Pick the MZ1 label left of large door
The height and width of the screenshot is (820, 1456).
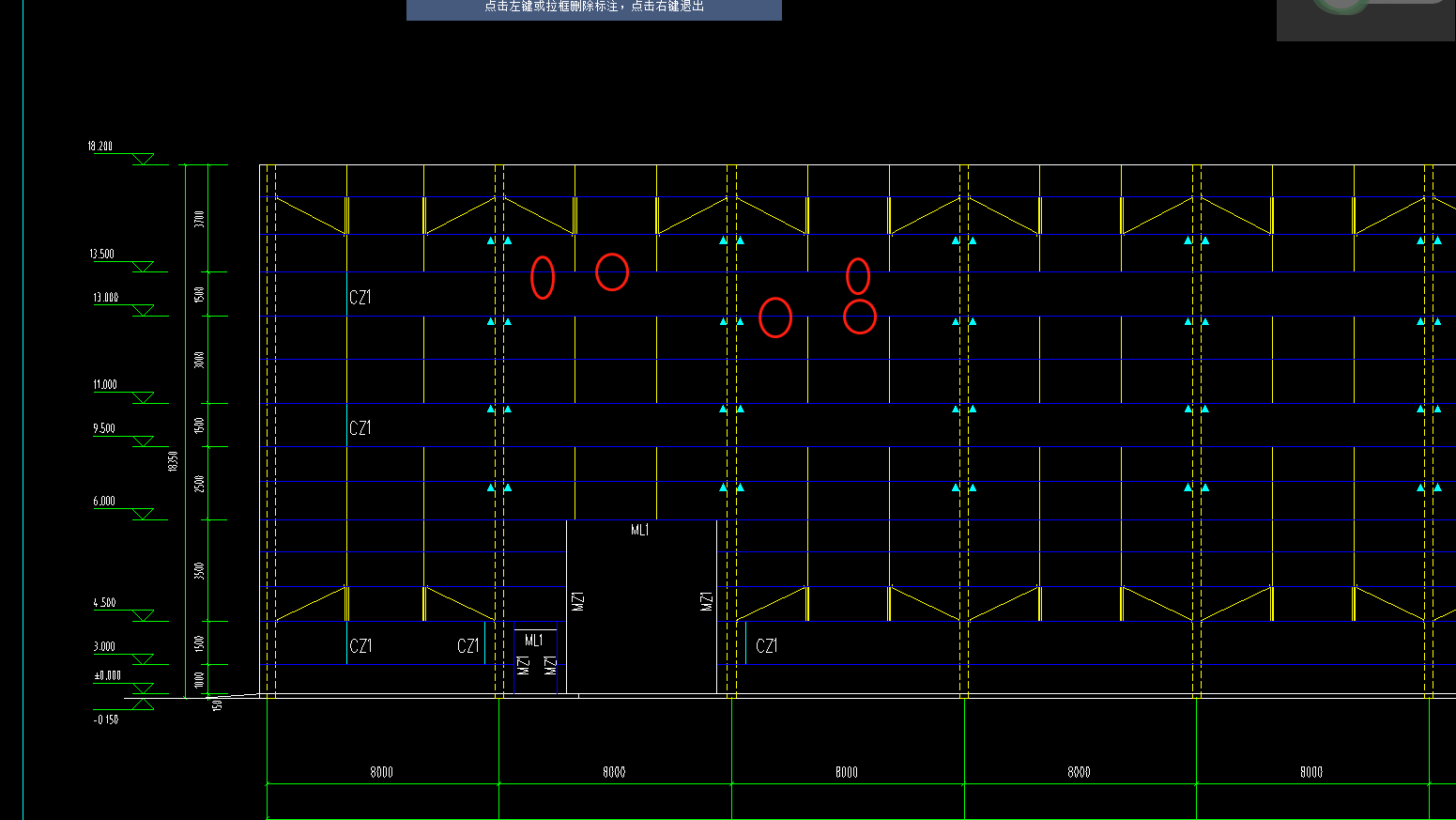pos(578,601)
